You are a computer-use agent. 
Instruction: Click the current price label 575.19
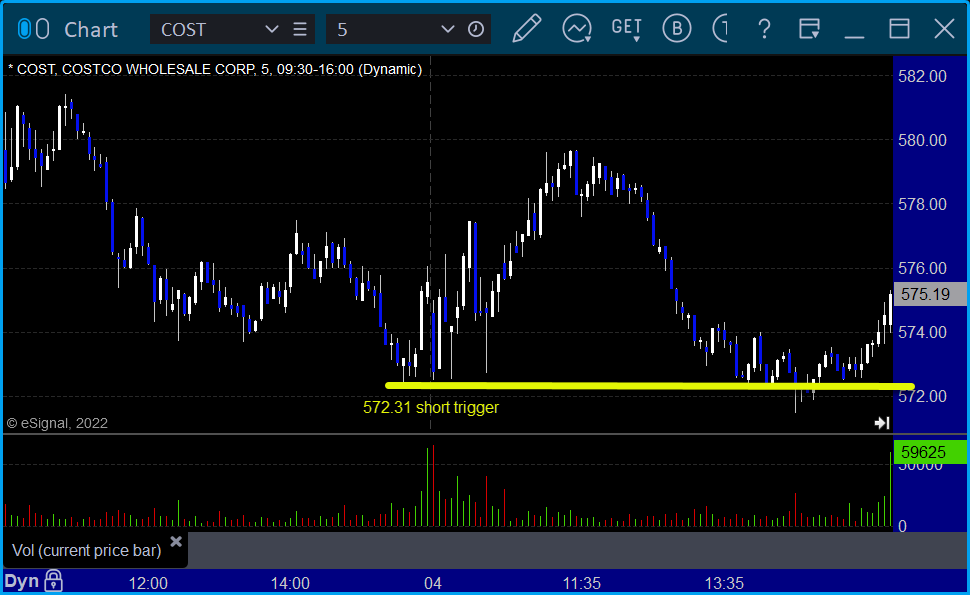(x=930, y=294)
